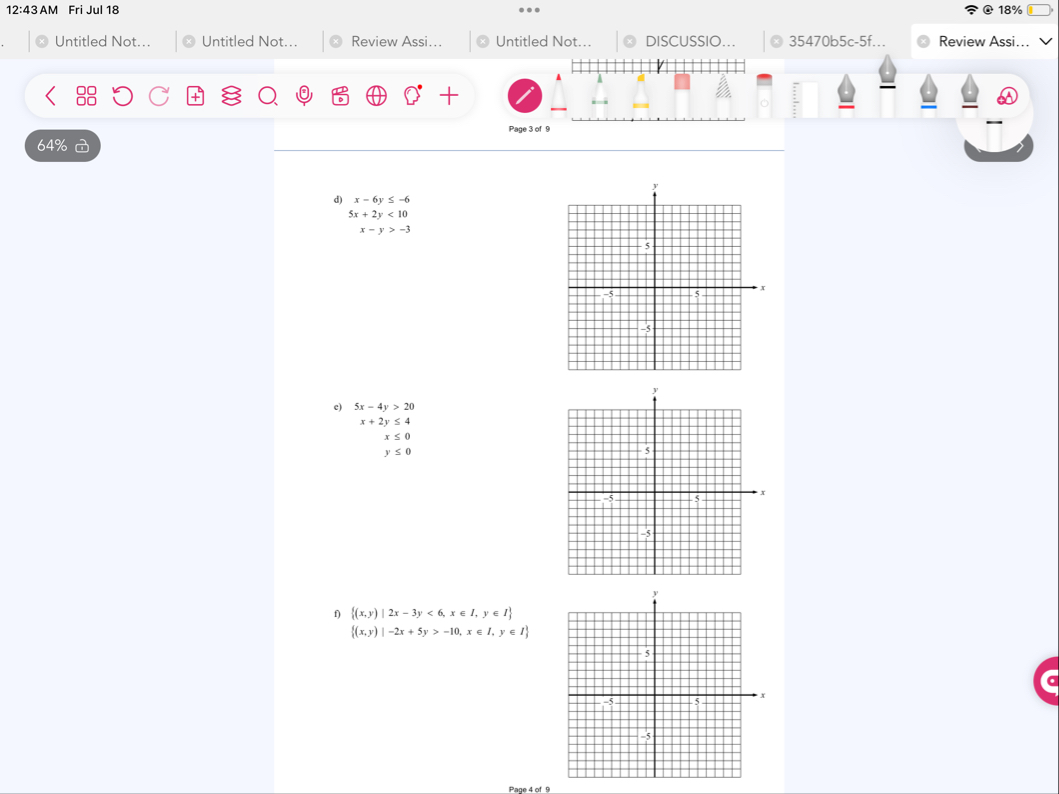Select the eraser tool
Image resolution: width=1059 pixels, height=794 pixels.
tap(682, 95)
